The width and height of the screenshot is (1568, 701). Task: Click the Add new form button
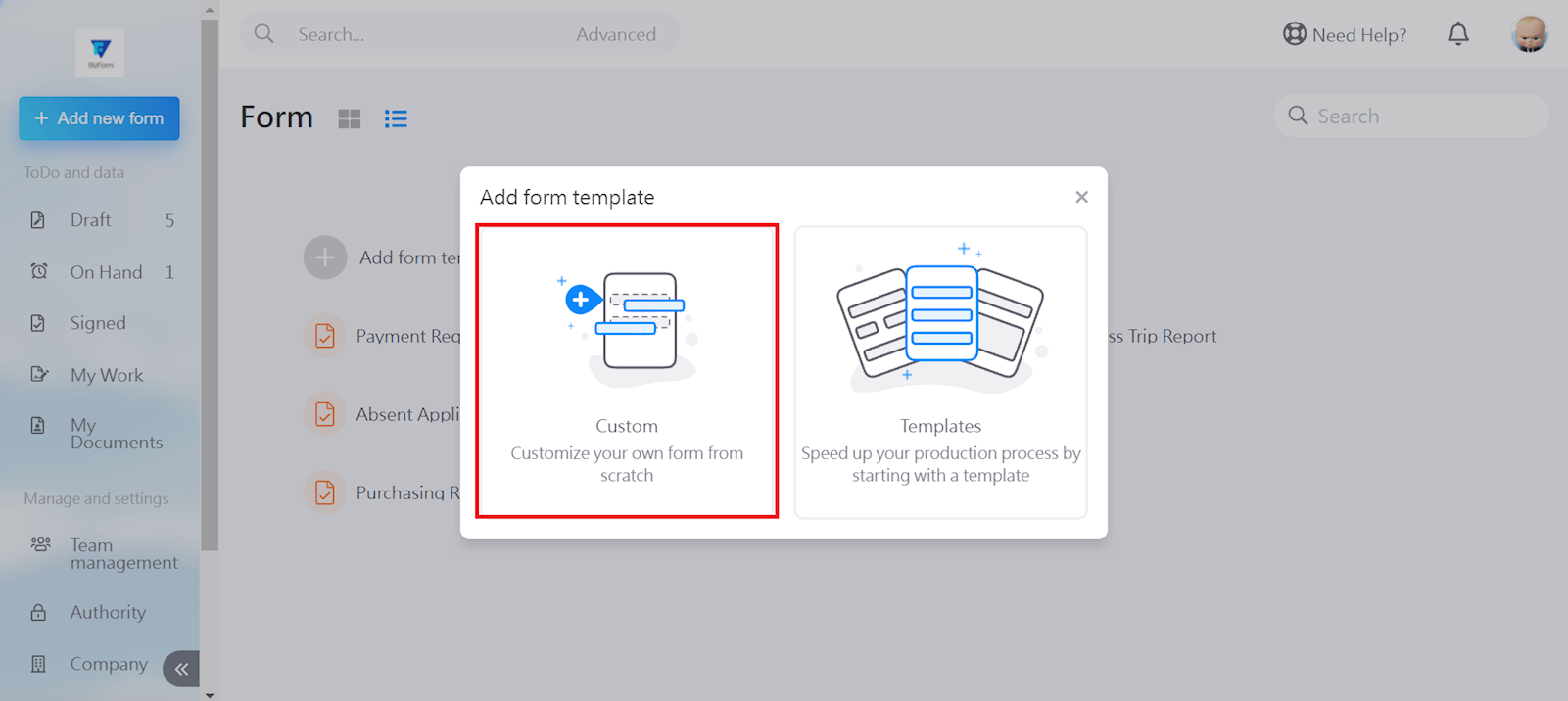[x=99, y=118]
